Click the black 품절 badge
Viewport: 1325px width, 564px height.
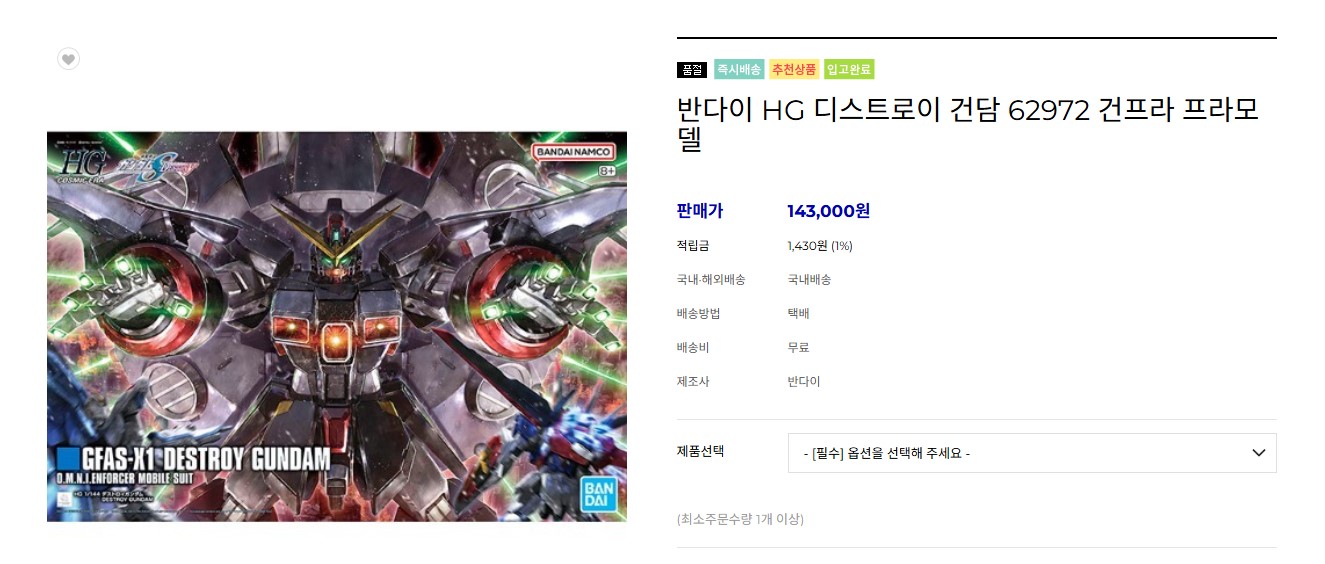692,70
